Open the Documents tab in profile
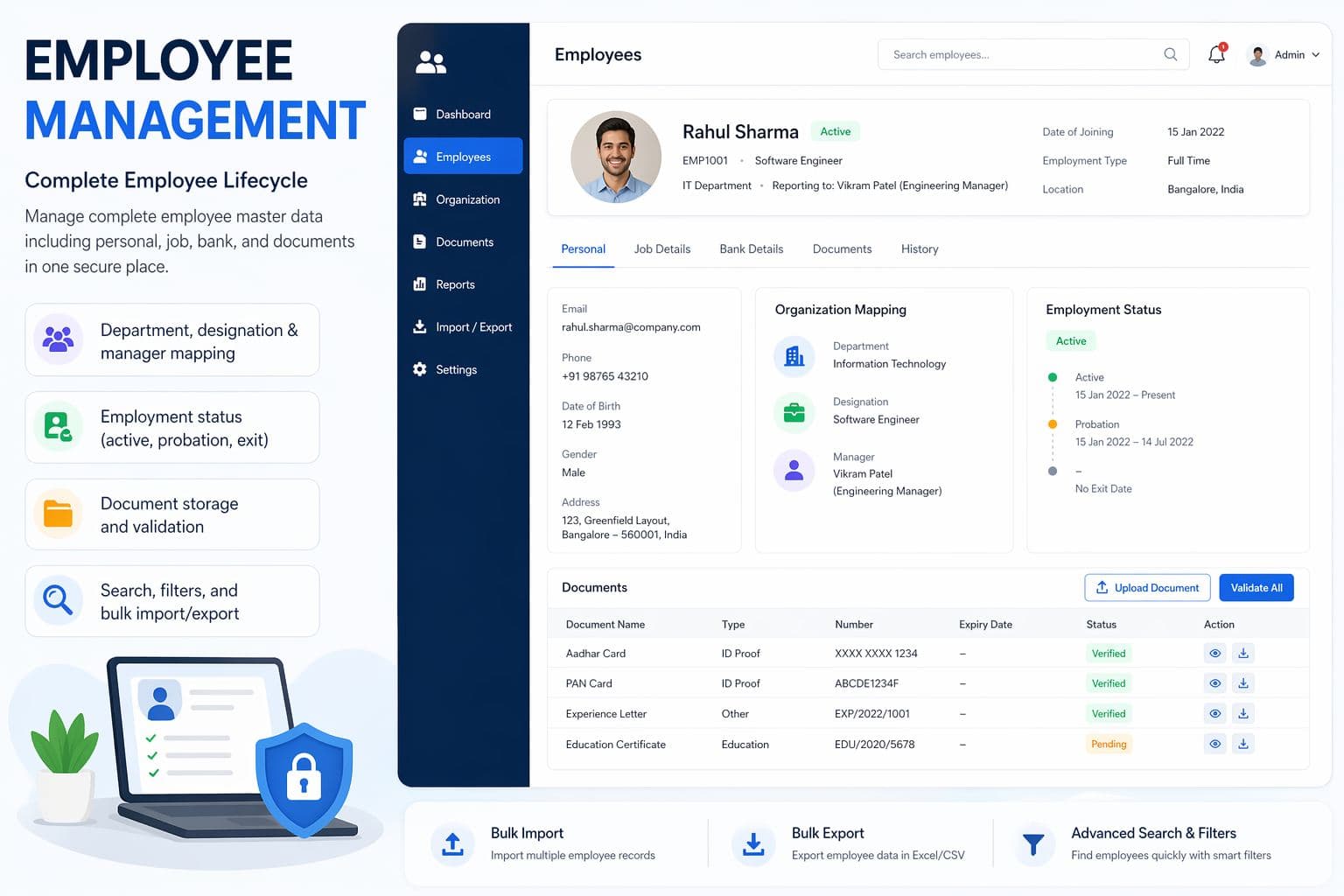 842,249
